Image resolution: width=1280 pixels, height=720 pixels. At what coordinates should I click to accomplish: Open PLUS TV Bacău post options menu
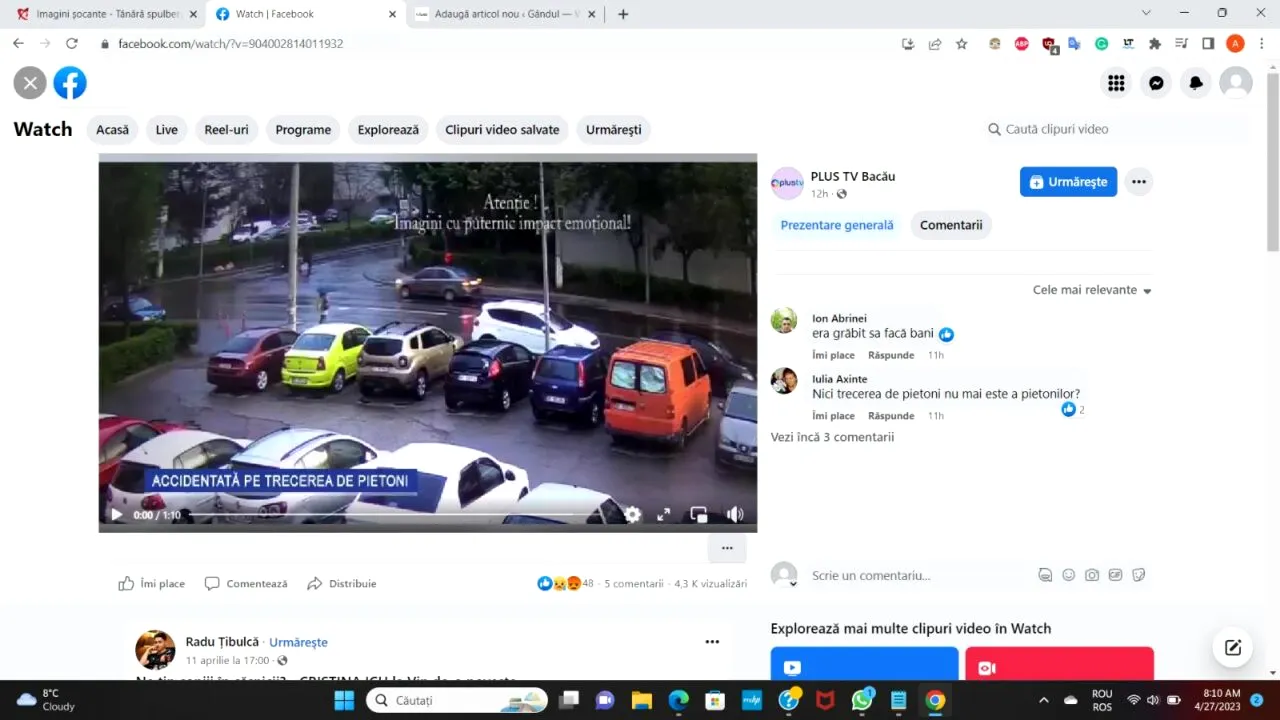tap(1138, 182)
